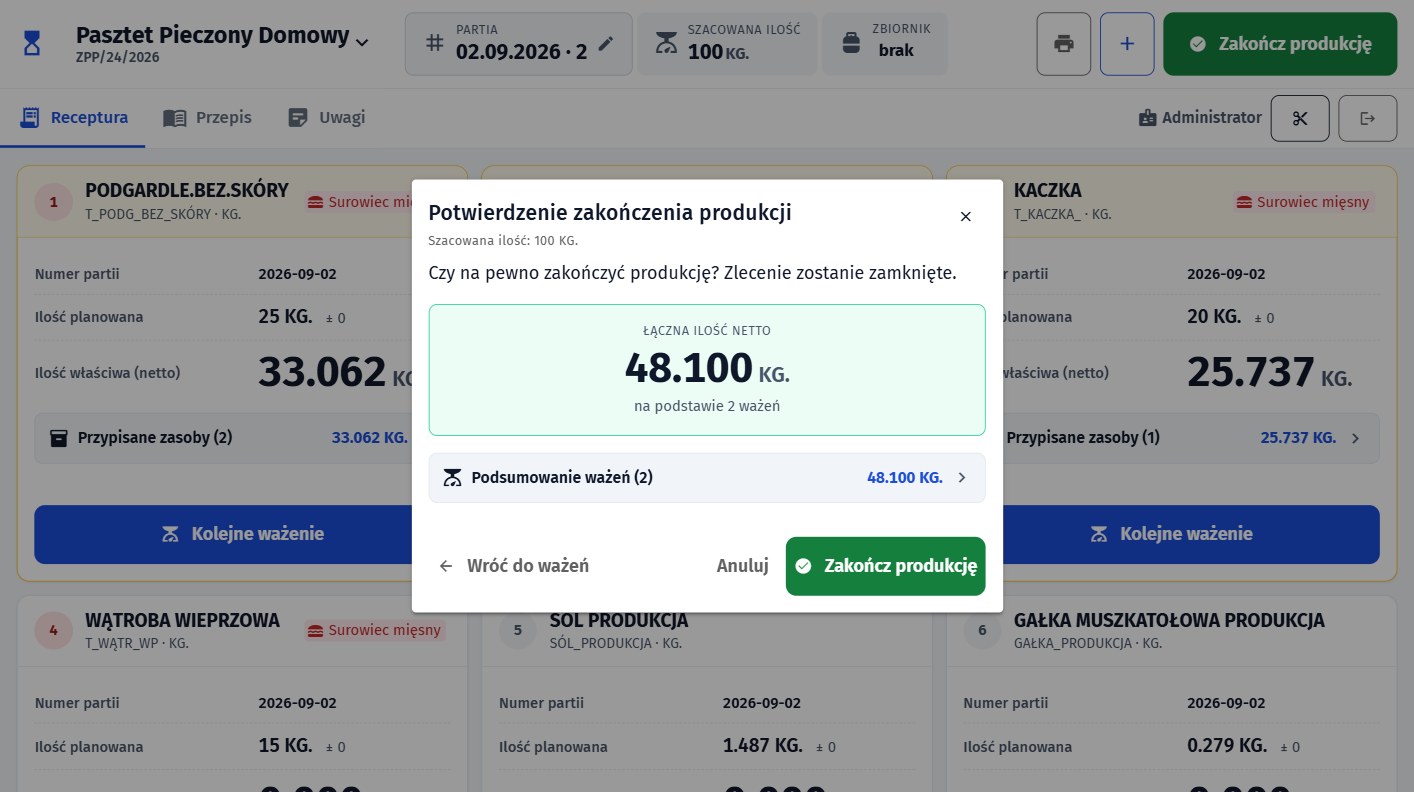
Task: Expand Podsumowanie ważeń (2) row
Action: click(x=707, y=478)
